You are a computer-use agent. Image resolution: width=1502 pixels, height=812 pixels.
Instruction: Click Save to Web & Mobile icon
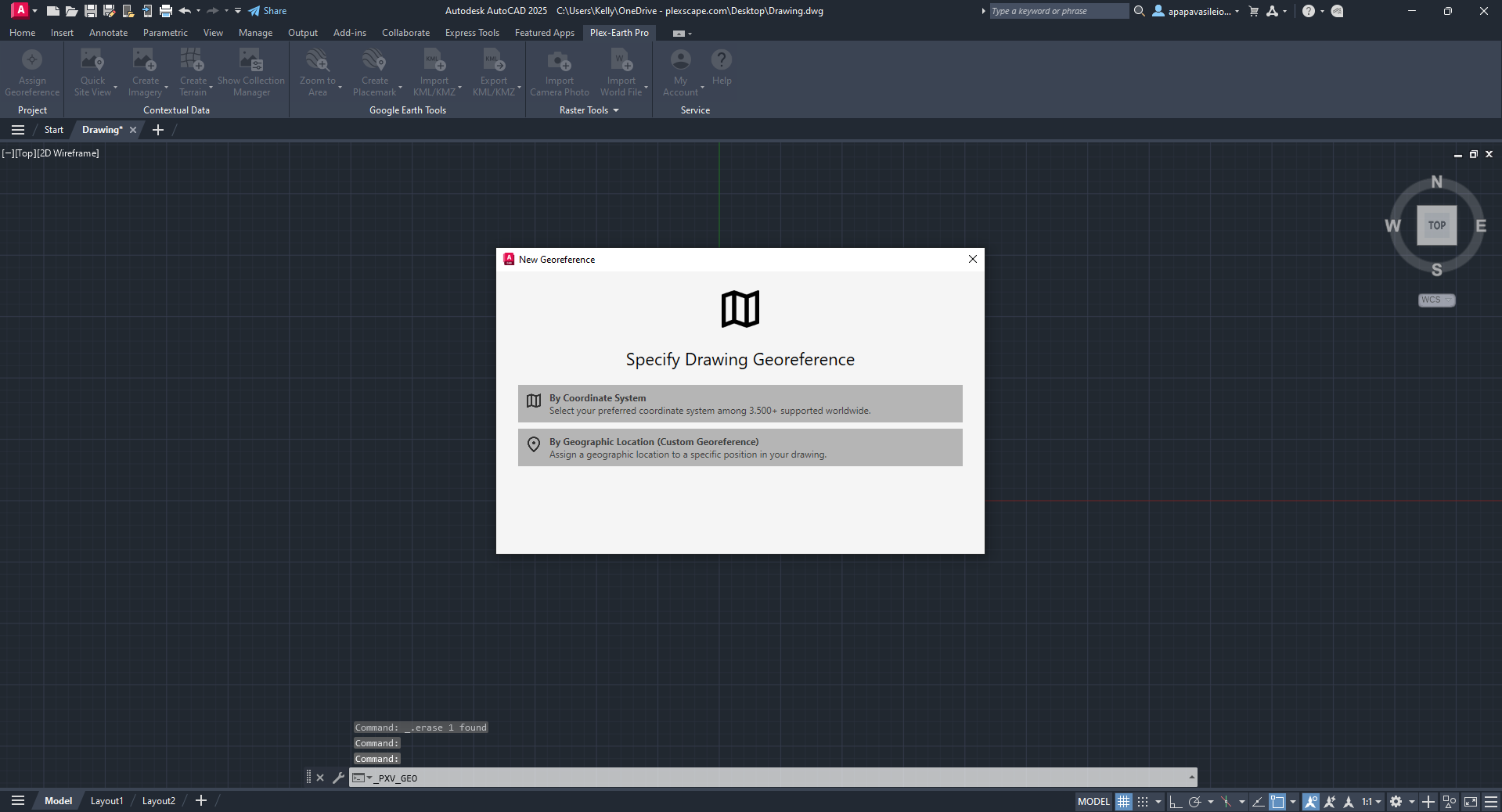146,11
